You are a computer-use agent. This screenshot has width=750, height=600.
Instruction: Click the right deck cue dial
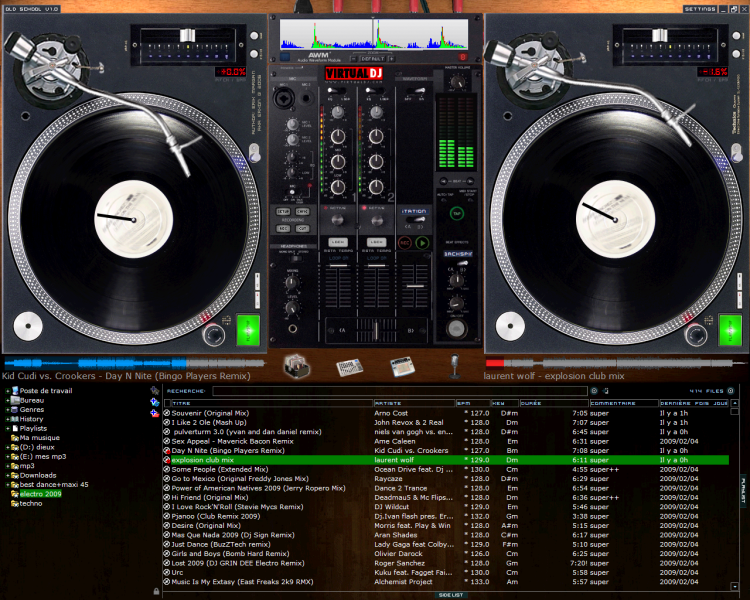[x=695, y=334]
